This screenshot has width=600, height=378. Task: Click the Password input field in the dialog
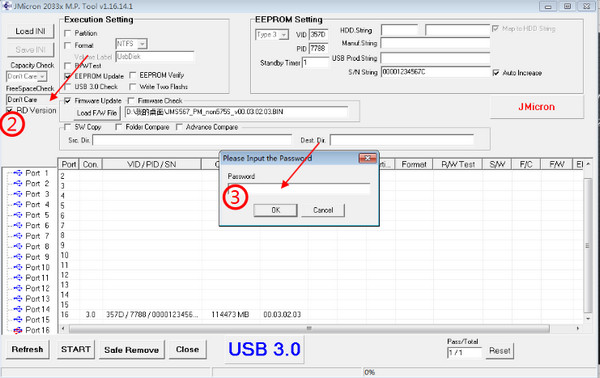click(x=299, y=188)
